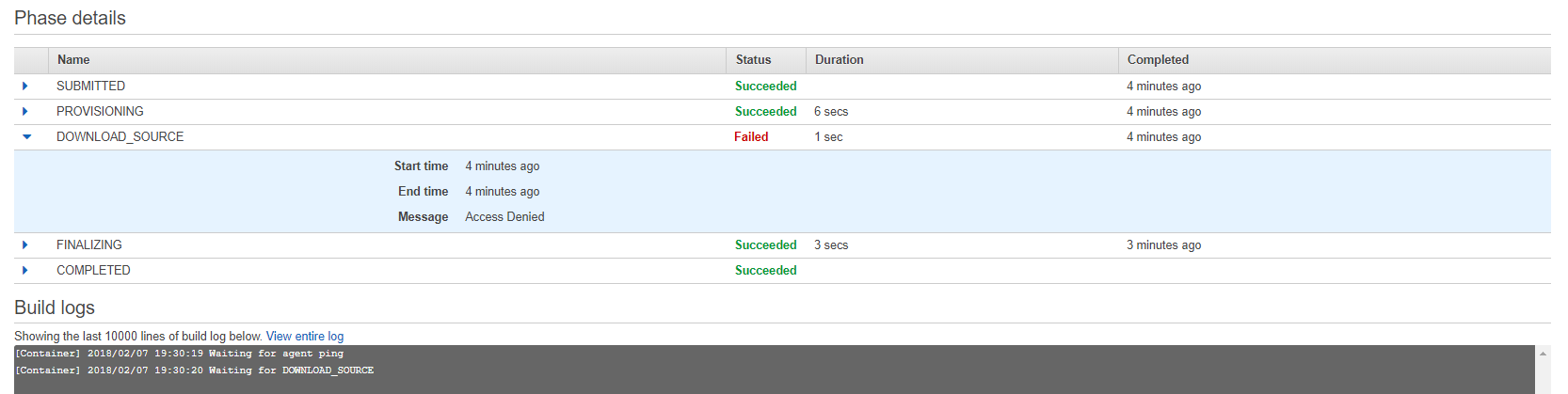
Task: Click the Duration column header
Action: [x=839, y=59]
